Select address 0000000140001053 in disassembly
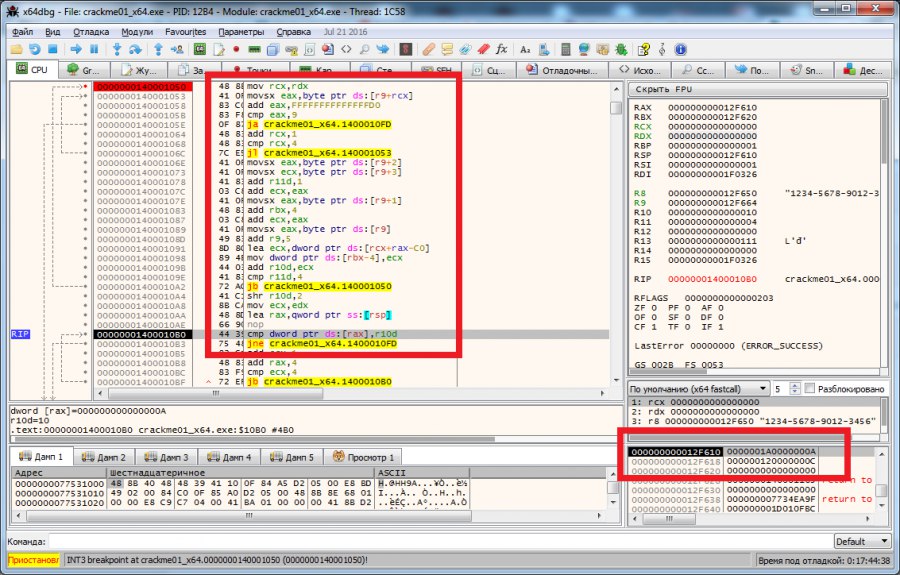 (x=141, y=96)
